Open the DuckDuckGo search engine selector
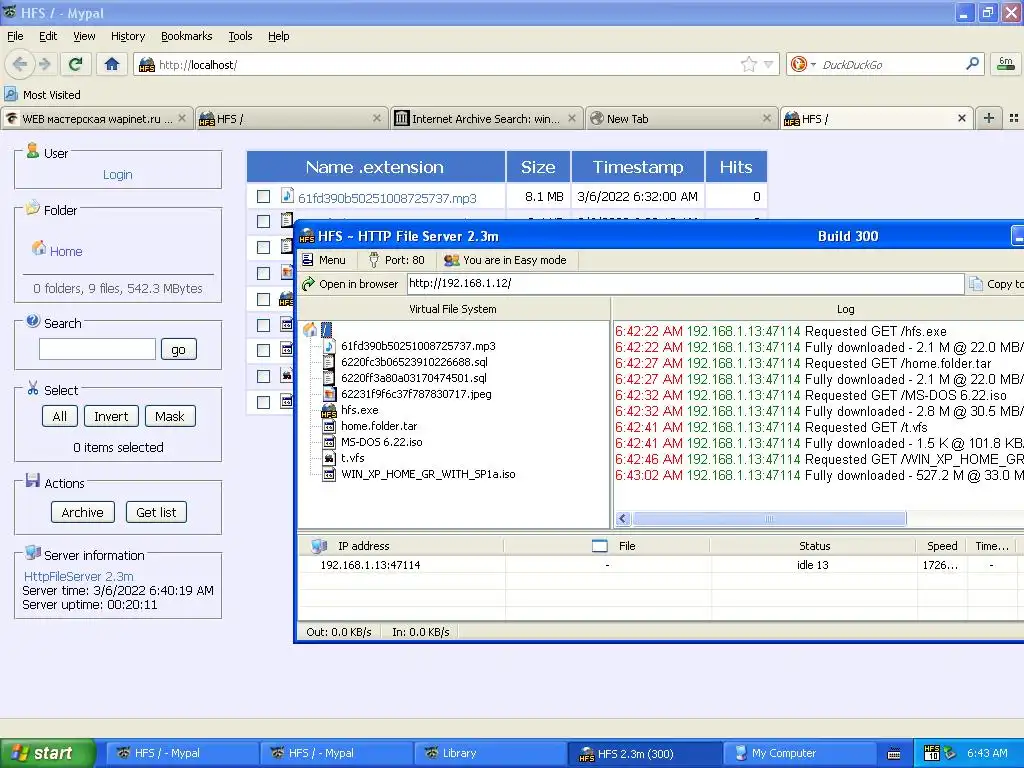 (x=803, y=64)
